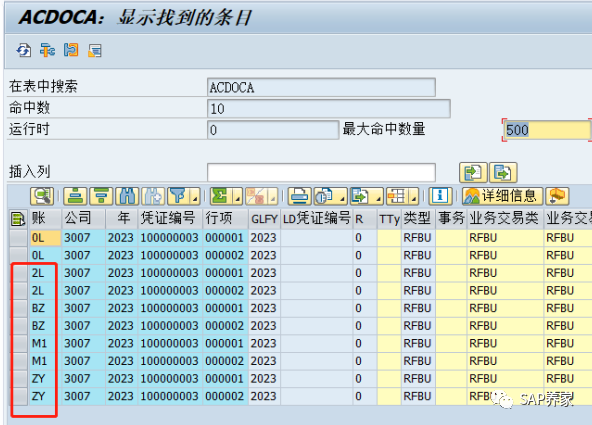This screenshot has height=425, width=592.
Task: Click the refresh document icon in the top toolbar
Action: click(x=23, y=50)
